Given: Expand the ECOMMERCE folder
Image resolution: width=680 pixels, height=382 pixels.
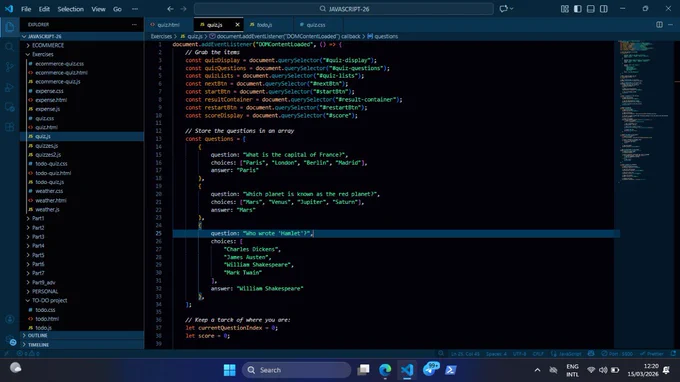Looking at the screenshot, I should click(82, 45).
